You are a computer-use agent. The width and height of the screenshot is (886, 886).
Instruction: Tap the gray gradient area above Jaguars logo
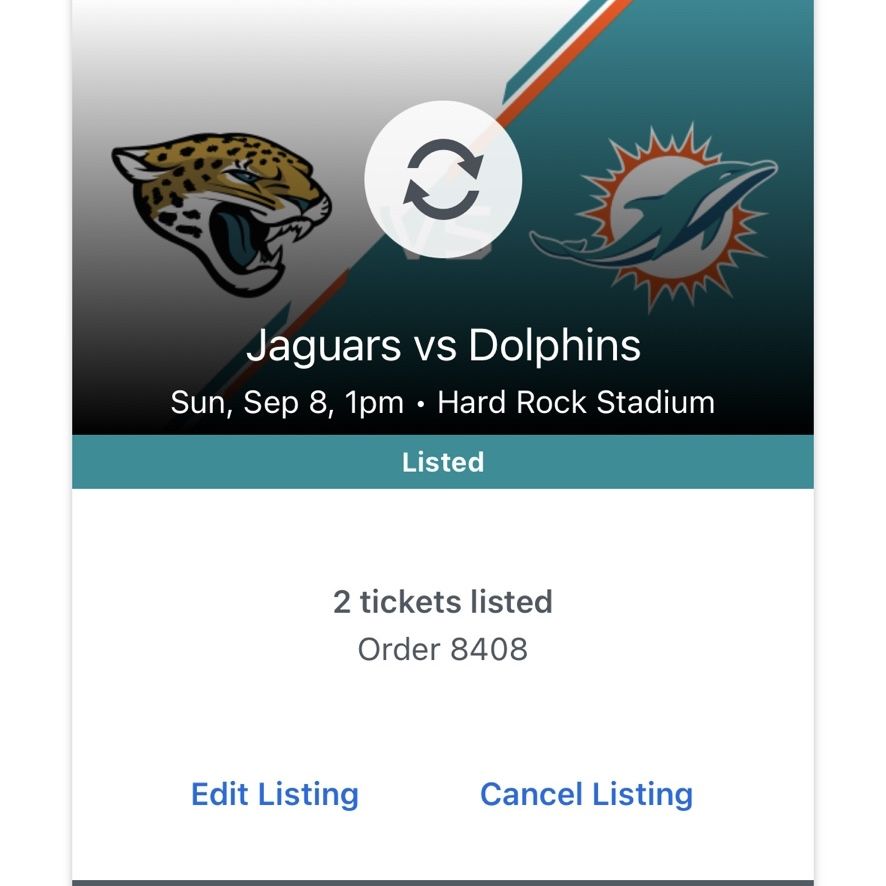(226, 62)
